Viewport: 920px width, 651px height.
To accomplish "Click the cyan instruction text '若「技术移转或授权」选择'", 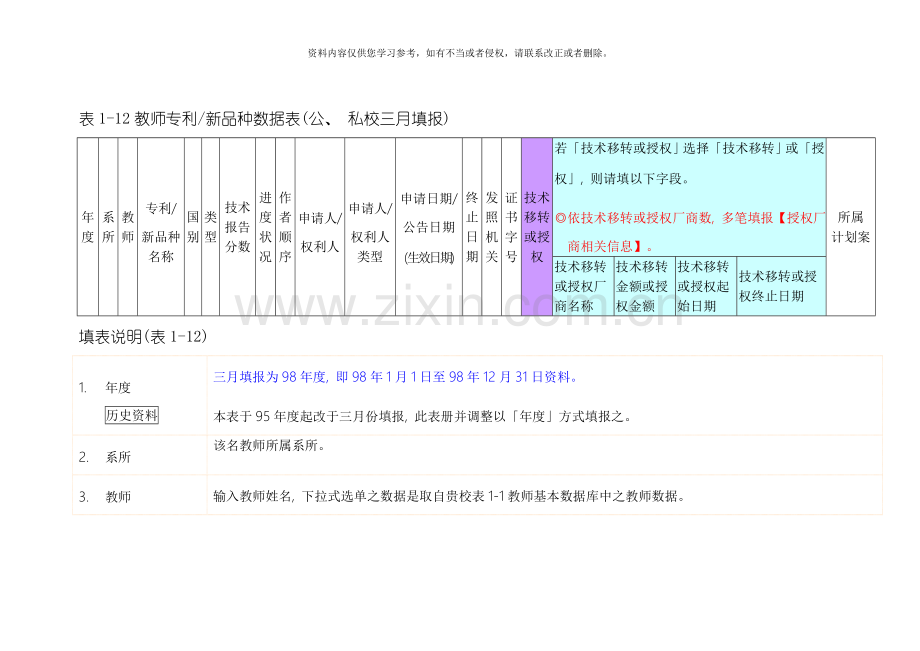I will [690, 164].
